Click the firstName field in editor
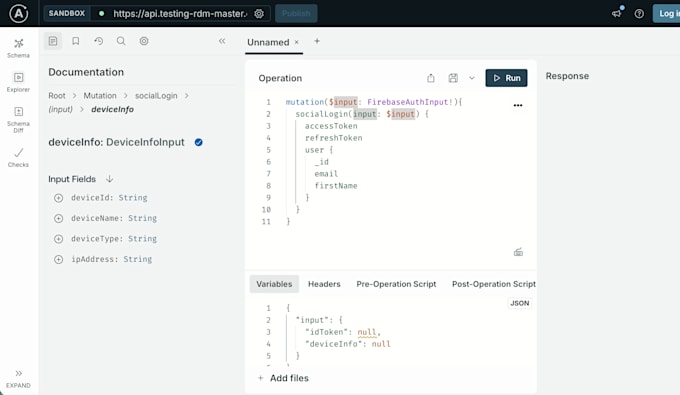 (x=336, y=186)
